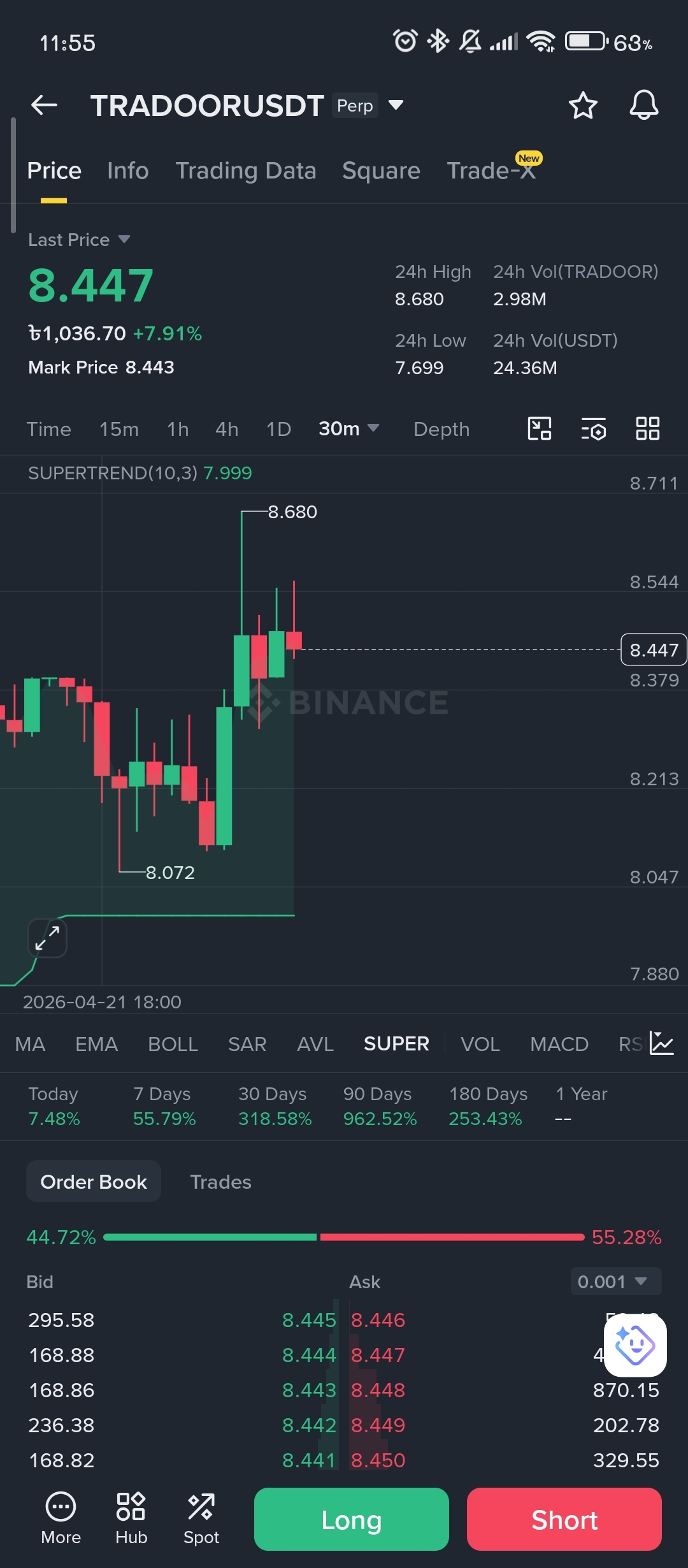Open chart settings icon

(594, 429)
